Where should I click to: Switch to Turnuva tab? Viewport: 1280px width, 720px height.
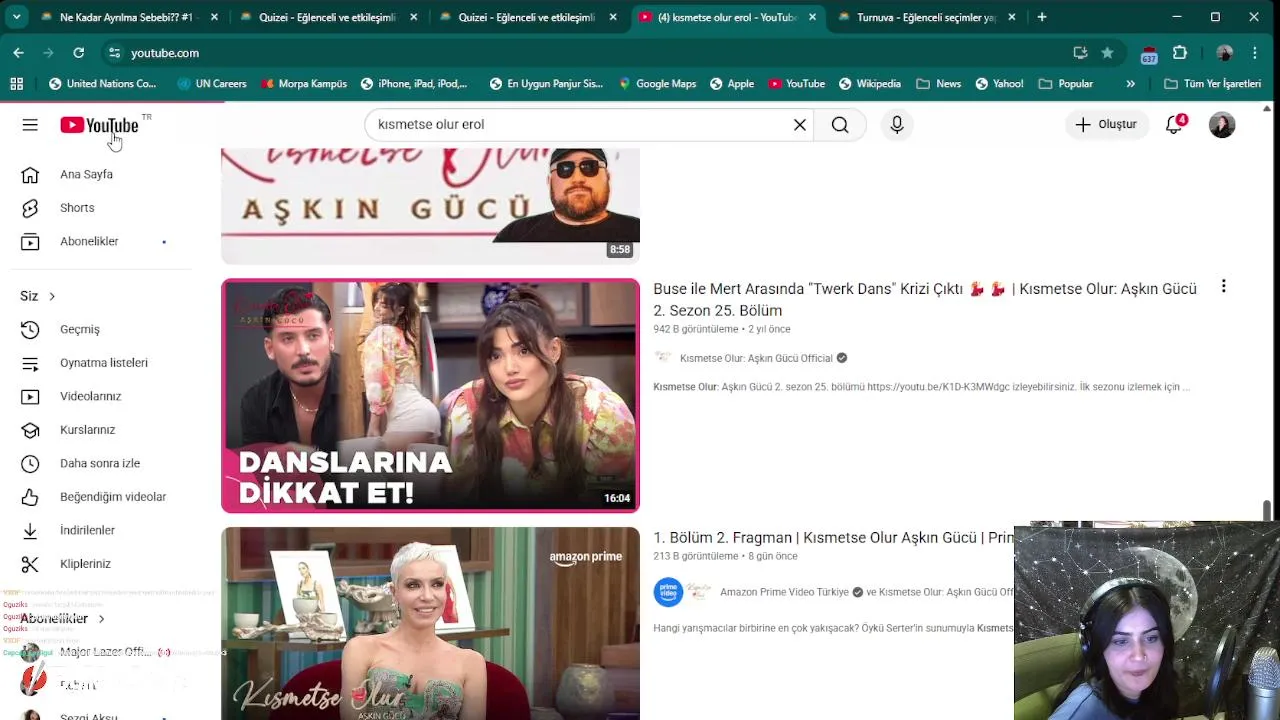click(x=926, y=17)
